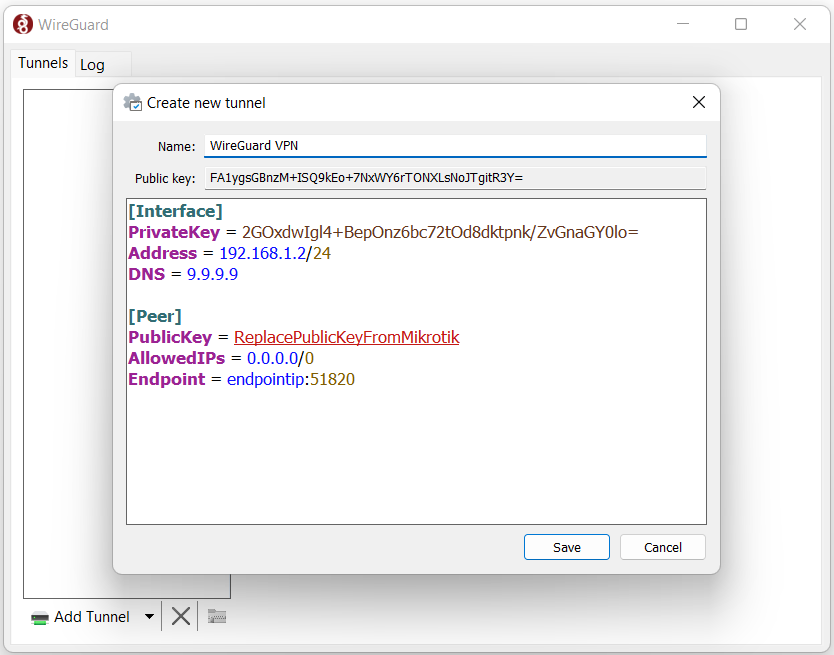834x655 pixels.
Task: Click the Public key read-only field
Action: coord(455,178)
